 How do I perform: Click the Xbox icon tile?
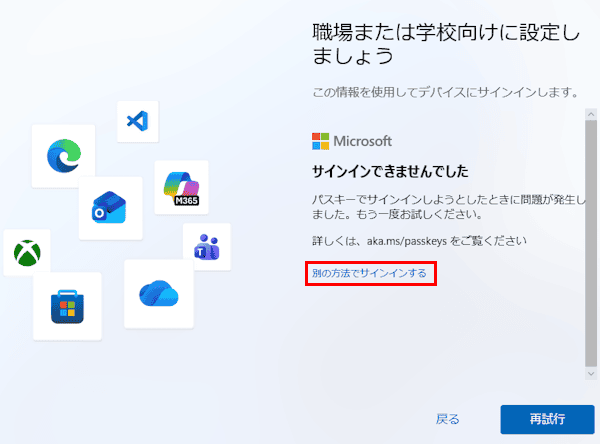pyautogui.click(x=27, y=253)
